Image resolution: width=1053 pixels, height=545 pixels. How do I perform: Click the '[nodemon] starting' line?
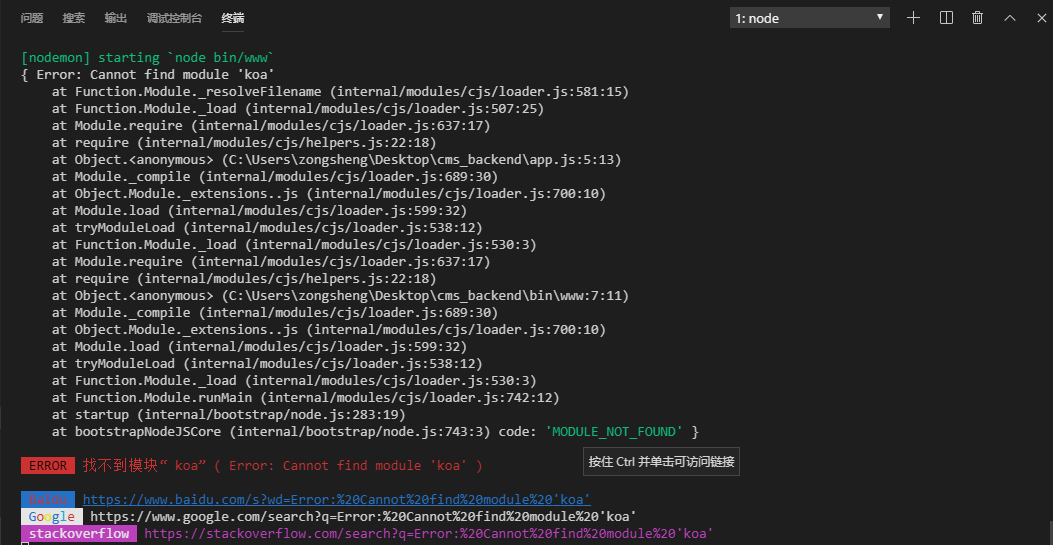pyautogui.click(x=148, y=58)
